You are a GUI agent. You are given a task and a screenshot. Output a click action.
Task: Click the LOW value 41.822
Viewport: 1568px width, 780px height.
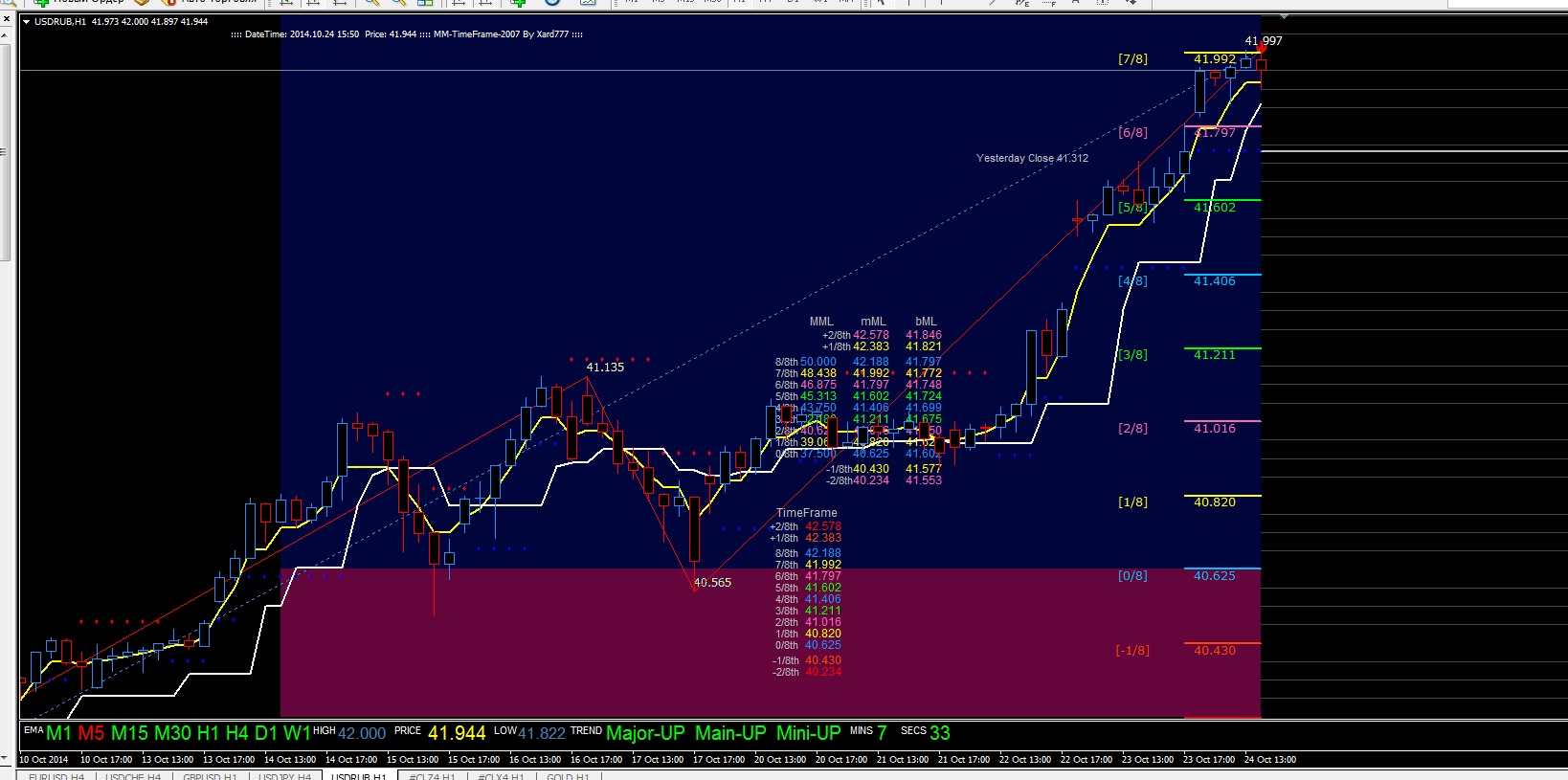tap(542, 734)
